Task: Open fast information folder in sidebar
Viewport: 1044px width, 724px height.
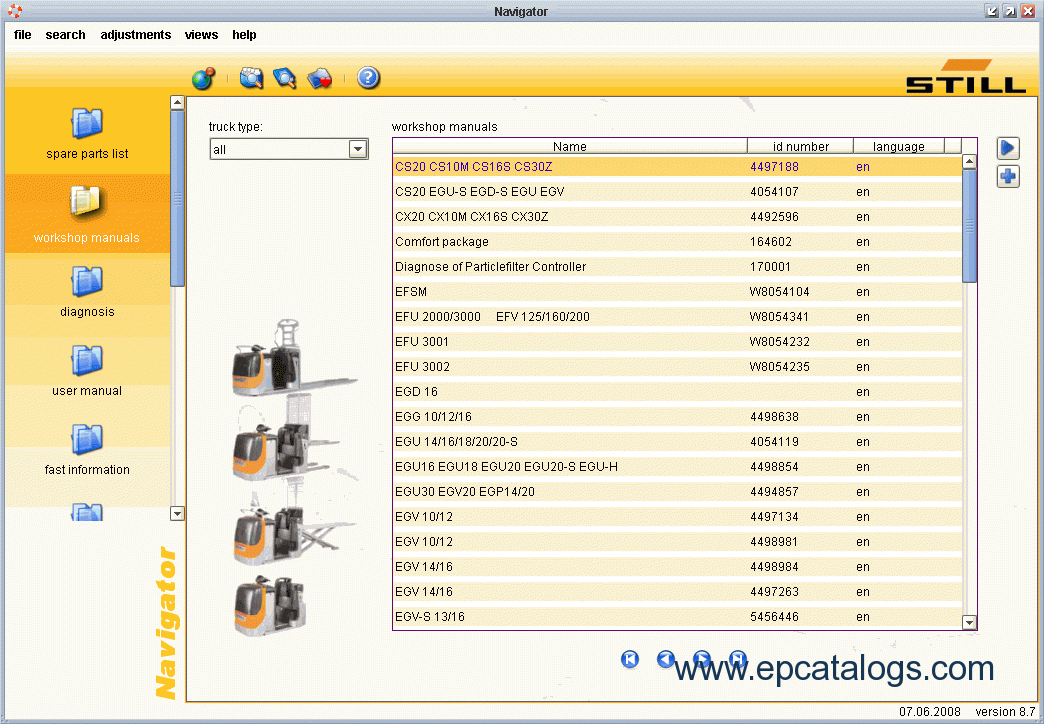Action: click(87, 440)
